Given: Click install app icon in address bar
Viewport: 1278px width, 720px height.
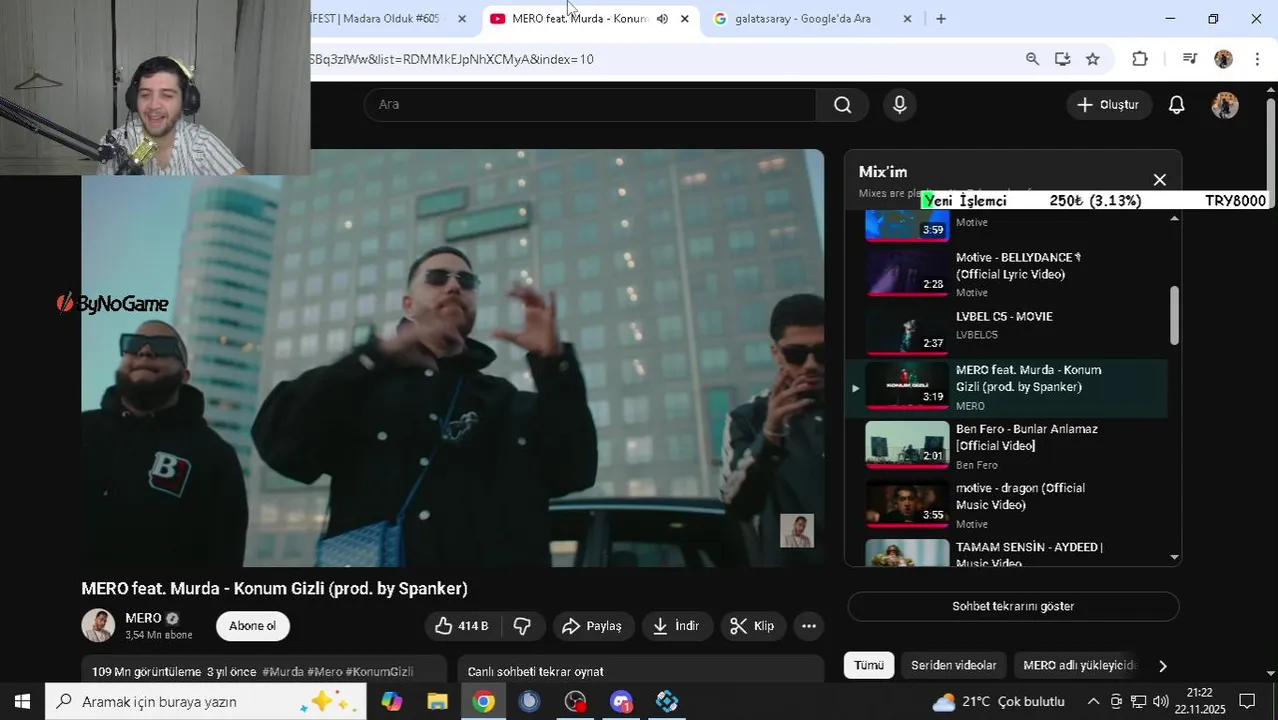Looking at the screenshot, I should click(x=1062, y=59).
